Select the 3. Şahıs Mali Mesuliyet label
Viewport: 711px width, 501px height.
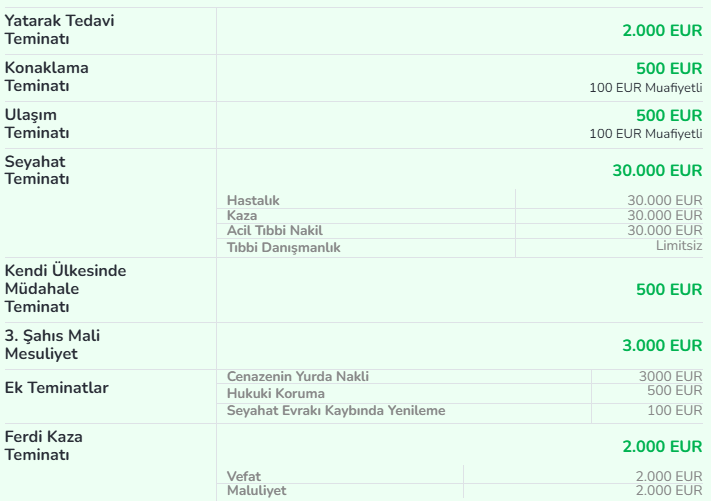pos(53,345)
